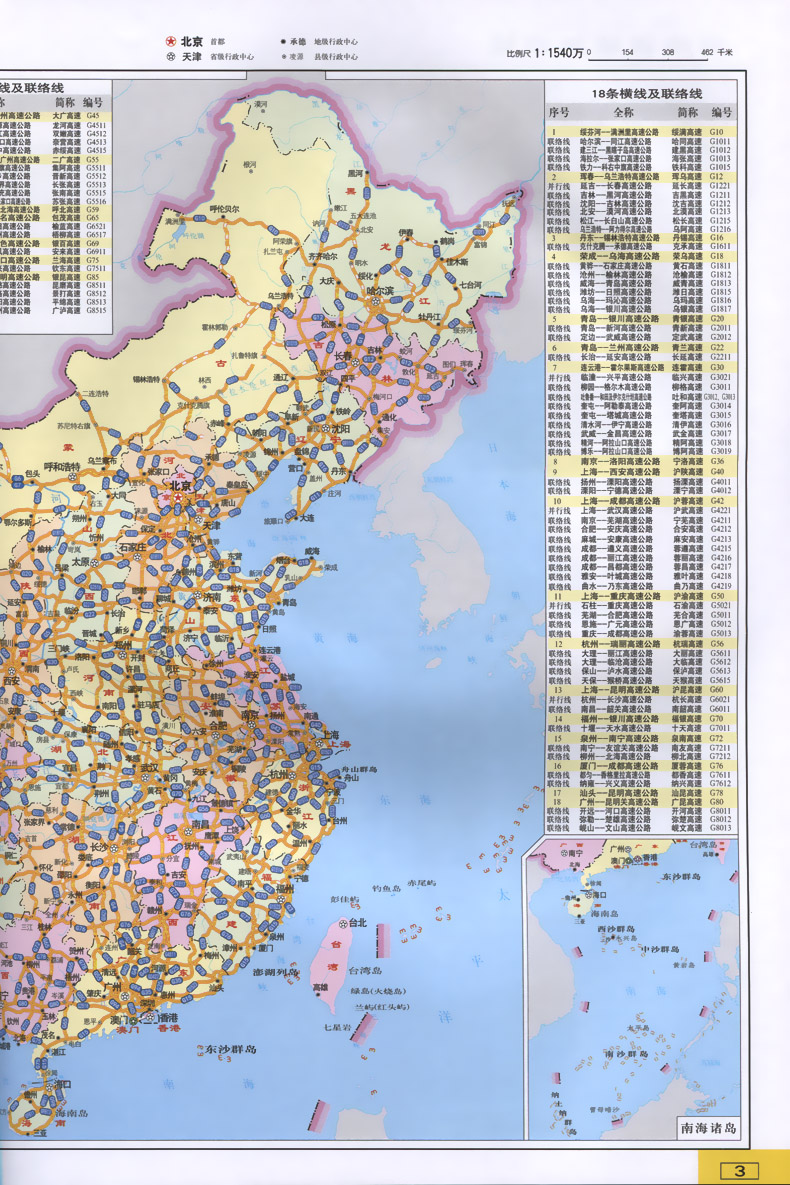Click the 海口 city label on Hainan
The width and height of the screenshot is (790, 1185).
(62, 1083)
